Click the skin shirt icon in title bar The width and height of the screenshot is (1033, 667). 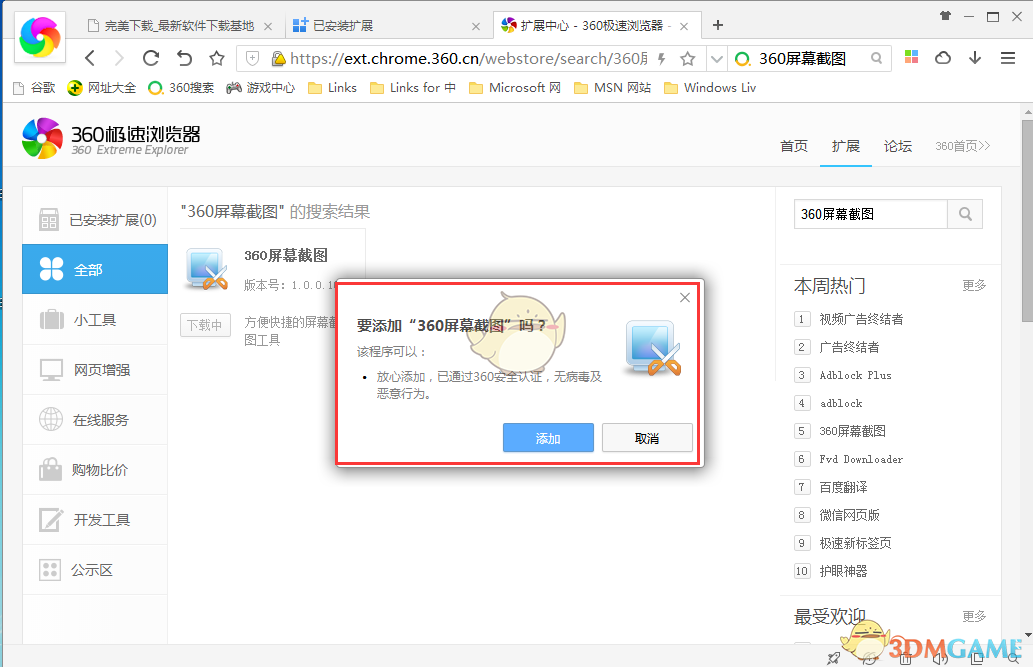(x=945, y=16)
